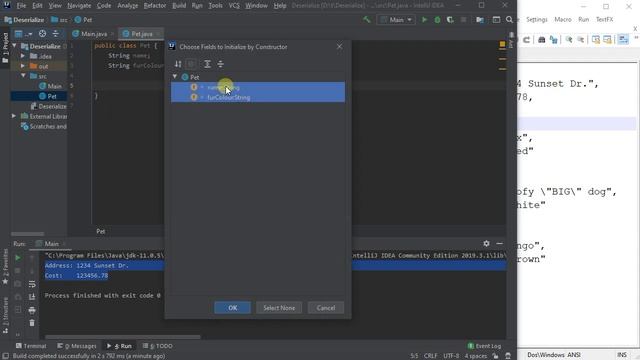640x360 pixels.
Task: Collapse the src folder in Project tree
Action: [23, 76]
